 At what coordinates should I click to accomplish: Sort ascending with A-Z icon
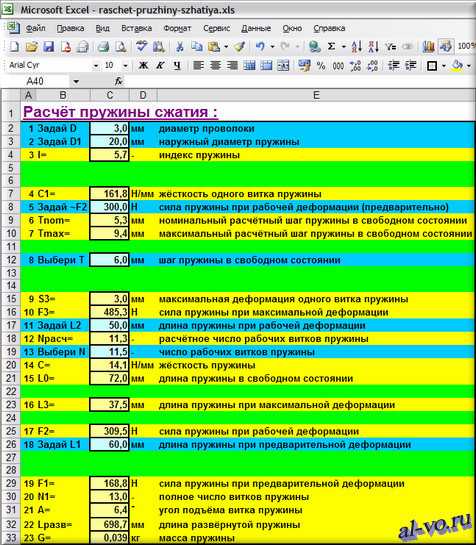tap(357, 46)
